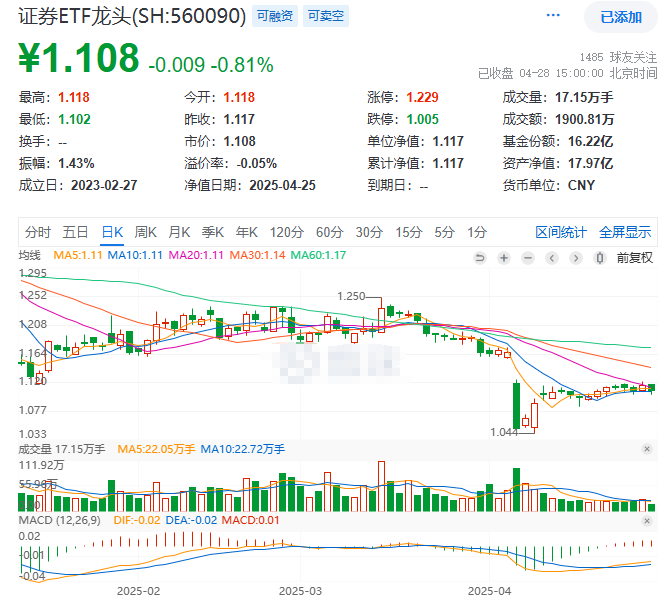Click the 可融资 tag
The width and height of the screenshot is (667, 607).
coord(273,17)
